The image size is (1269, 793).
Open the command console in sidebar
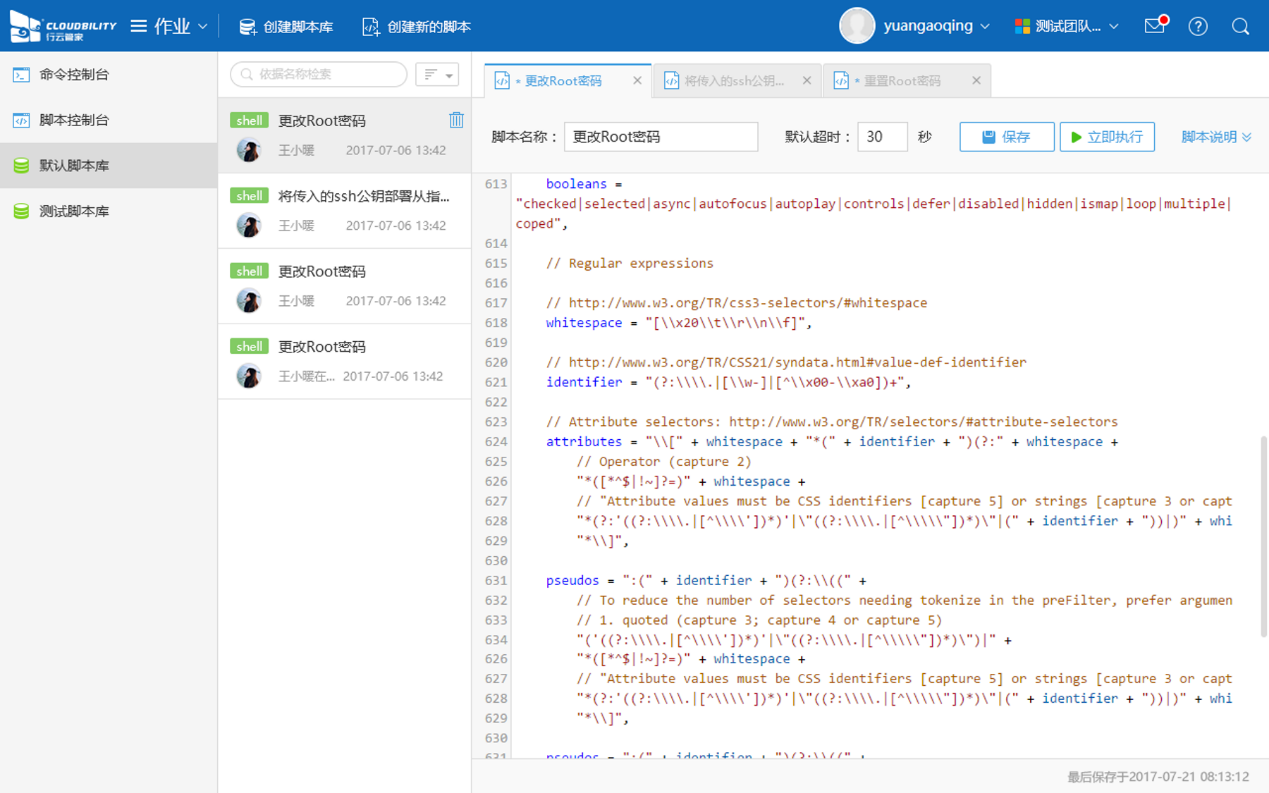click(x=74, y=74)
